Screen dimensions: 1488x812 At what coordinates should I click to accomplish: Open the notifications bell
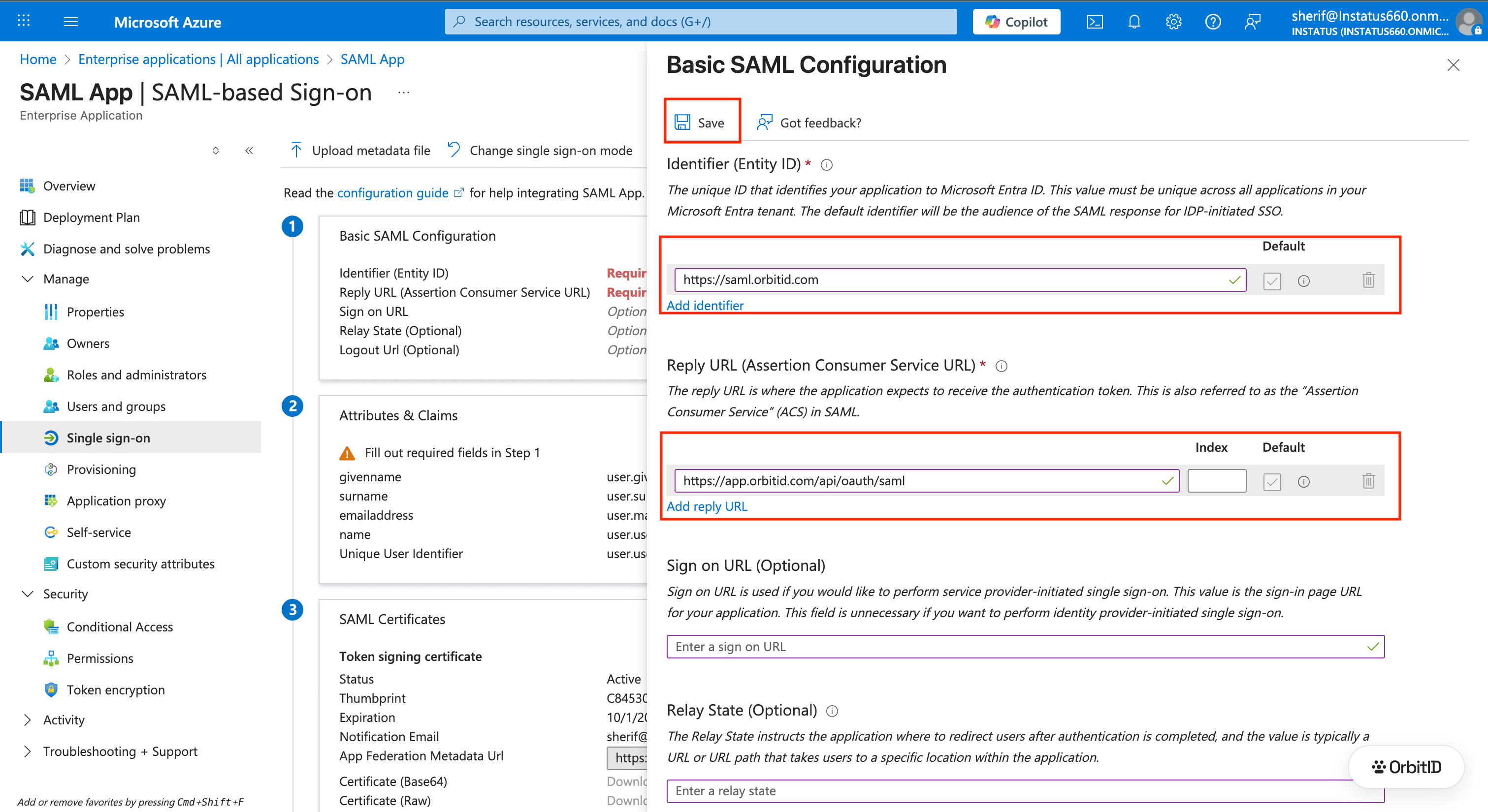[1134, 22]
